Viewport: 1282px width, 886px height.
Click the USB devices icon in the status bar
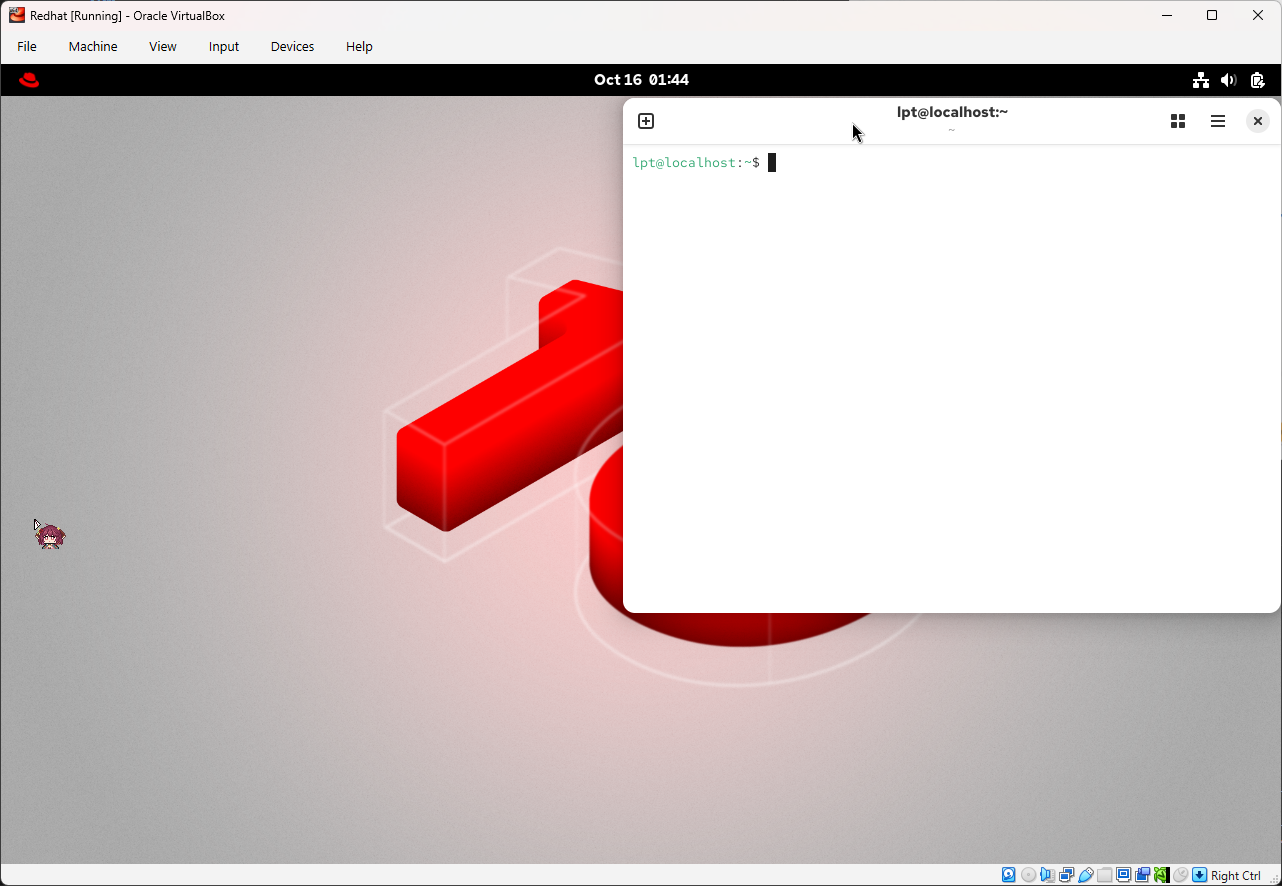coord(1085,874)
